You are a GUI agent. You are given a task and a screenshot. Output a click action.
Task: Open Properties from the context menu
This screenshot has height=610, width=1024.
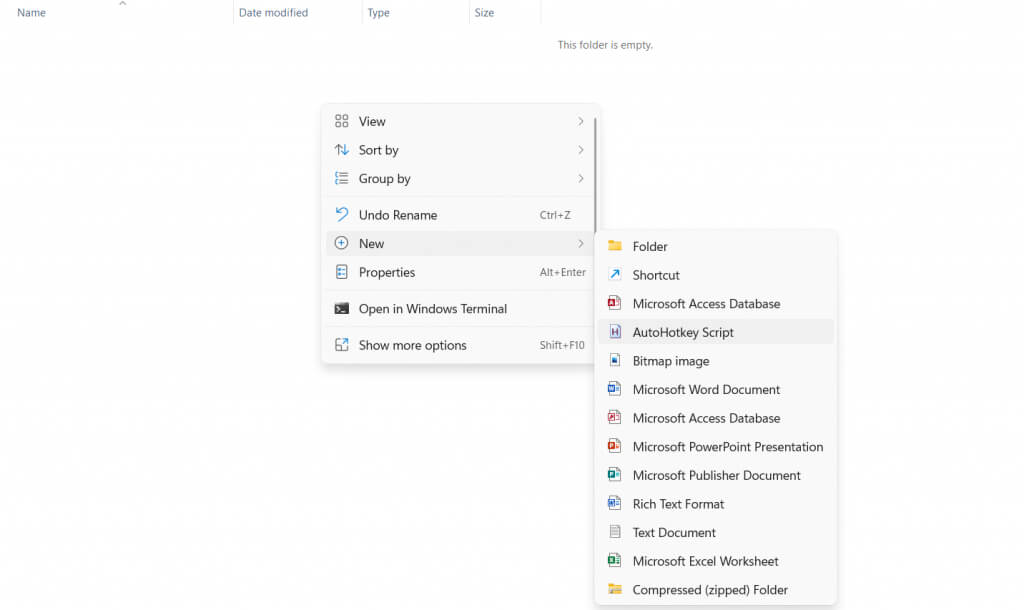pos(387,272)
